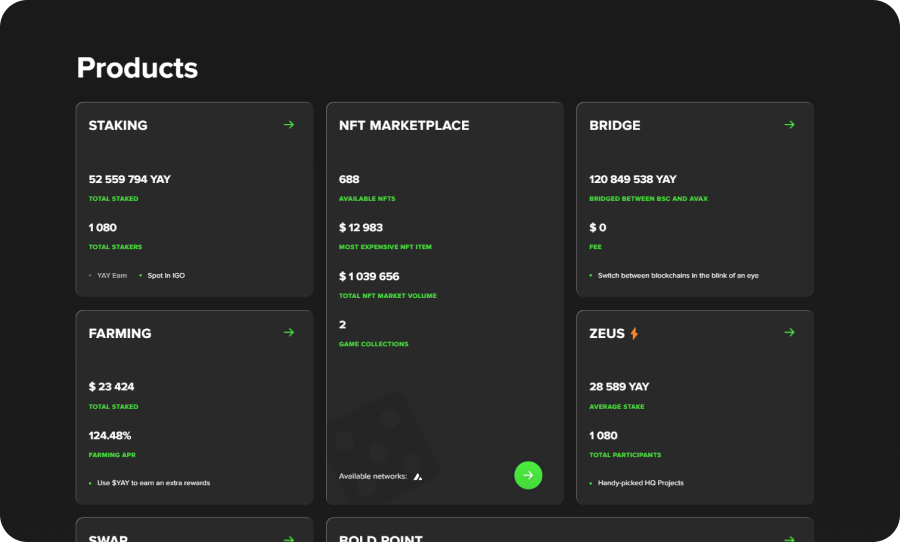This screenshot has width=900, height=542.
Task: Click the green round arrow button in NFT Marketplace
Action: (x=528, y=475)
